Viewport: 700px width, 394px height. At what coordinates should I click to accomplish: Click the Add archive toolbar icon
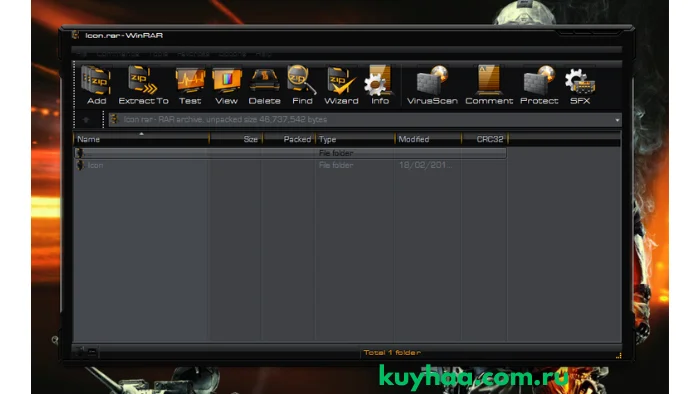click(96, 85)
